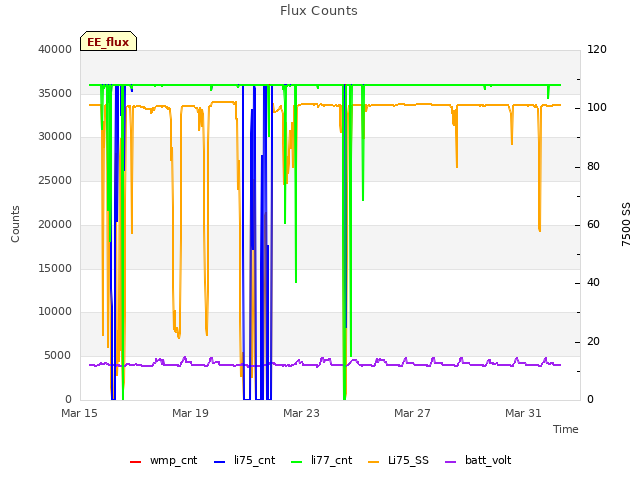Screen dimensions: 640x480
Task: Click the 40000 left axis value
Action: pos(55,49)
